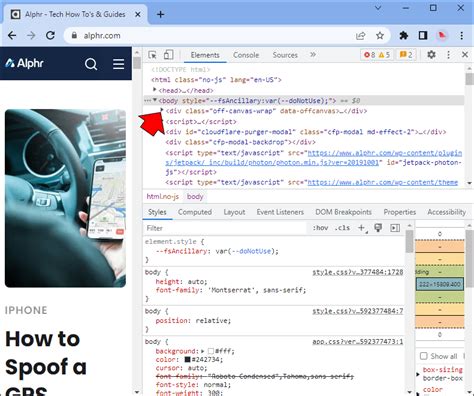This screenshot has height=396, width=474.
Task: Click the browser back arrow
Action: click(12, 35)
